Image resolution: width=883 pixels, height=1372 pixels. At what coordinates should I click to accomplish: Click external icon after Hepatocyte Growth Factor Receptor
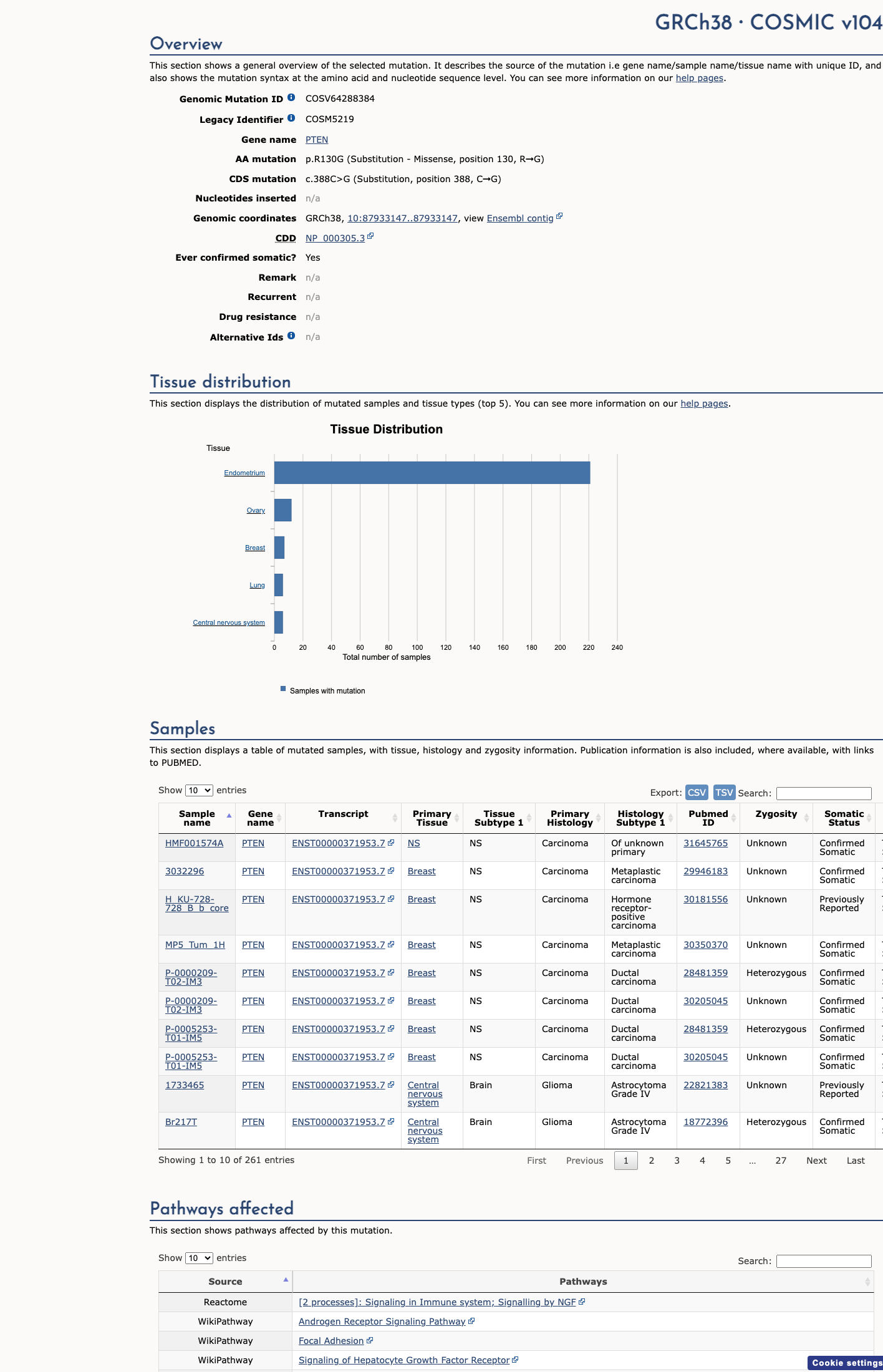515,1360
